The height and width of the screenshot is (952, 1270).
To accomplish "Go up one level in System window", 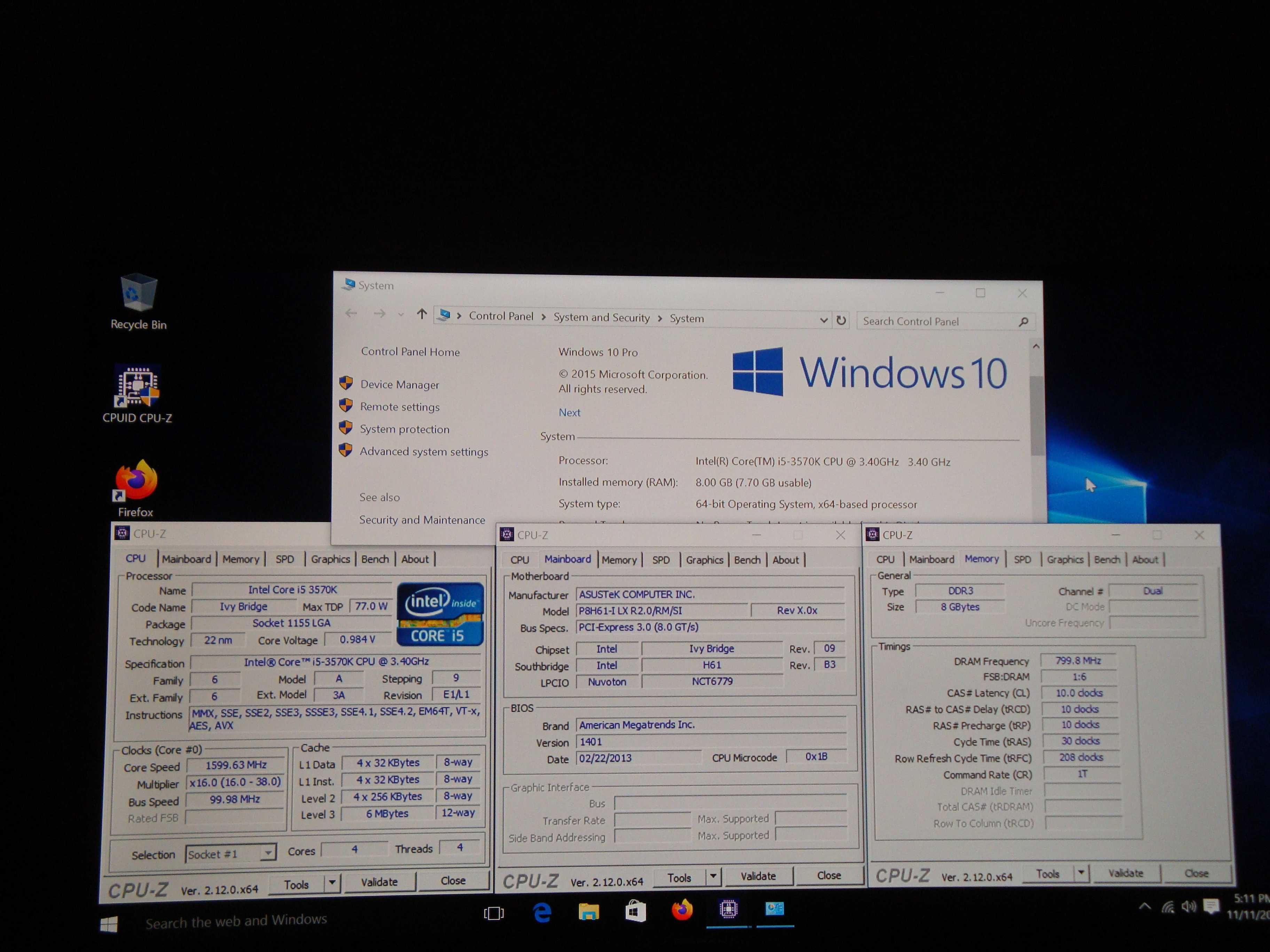I will (422, 313).
